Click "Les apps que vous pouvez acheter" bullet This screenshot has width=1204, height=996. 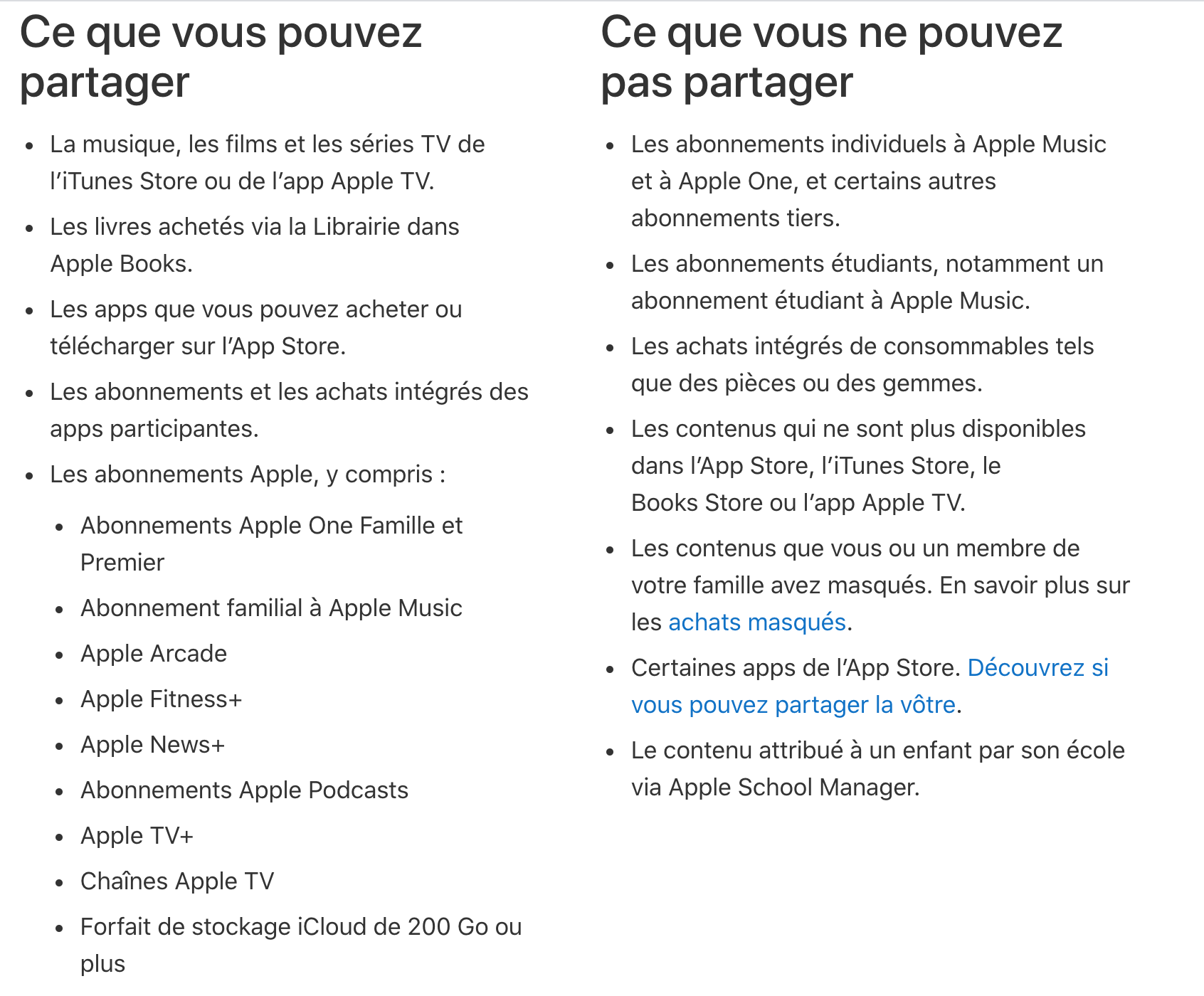pyautogui.click(x=255, y=309)
